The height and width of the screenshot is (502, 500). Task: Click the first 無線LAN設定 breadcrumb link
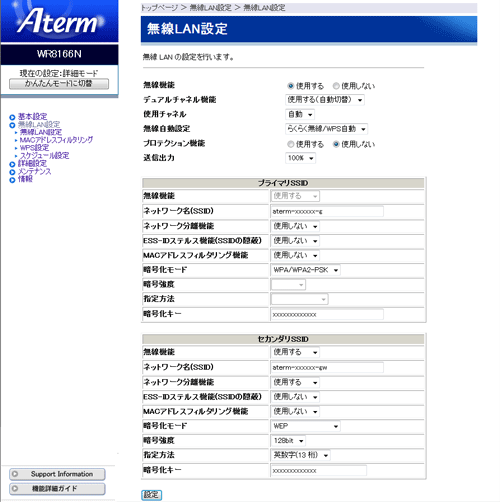coord(210,8)
